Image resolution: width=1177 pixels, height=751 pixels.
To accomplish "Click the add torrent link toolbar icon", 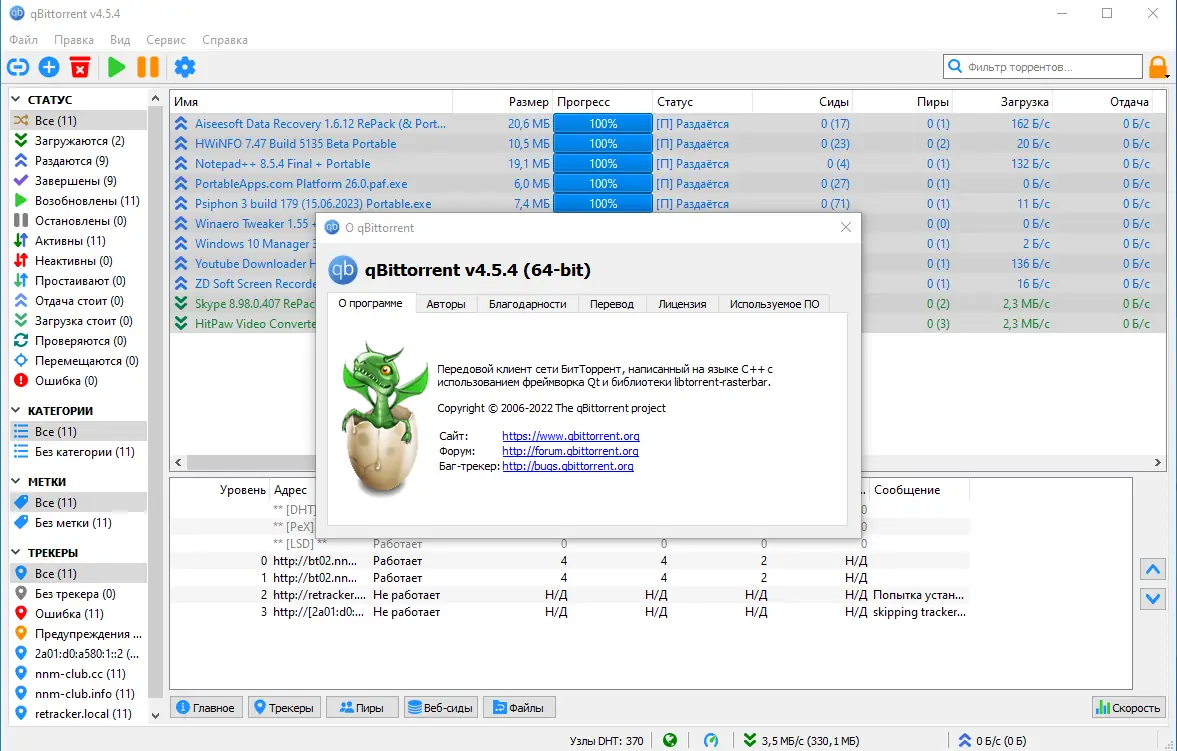I will coord(18,67).
